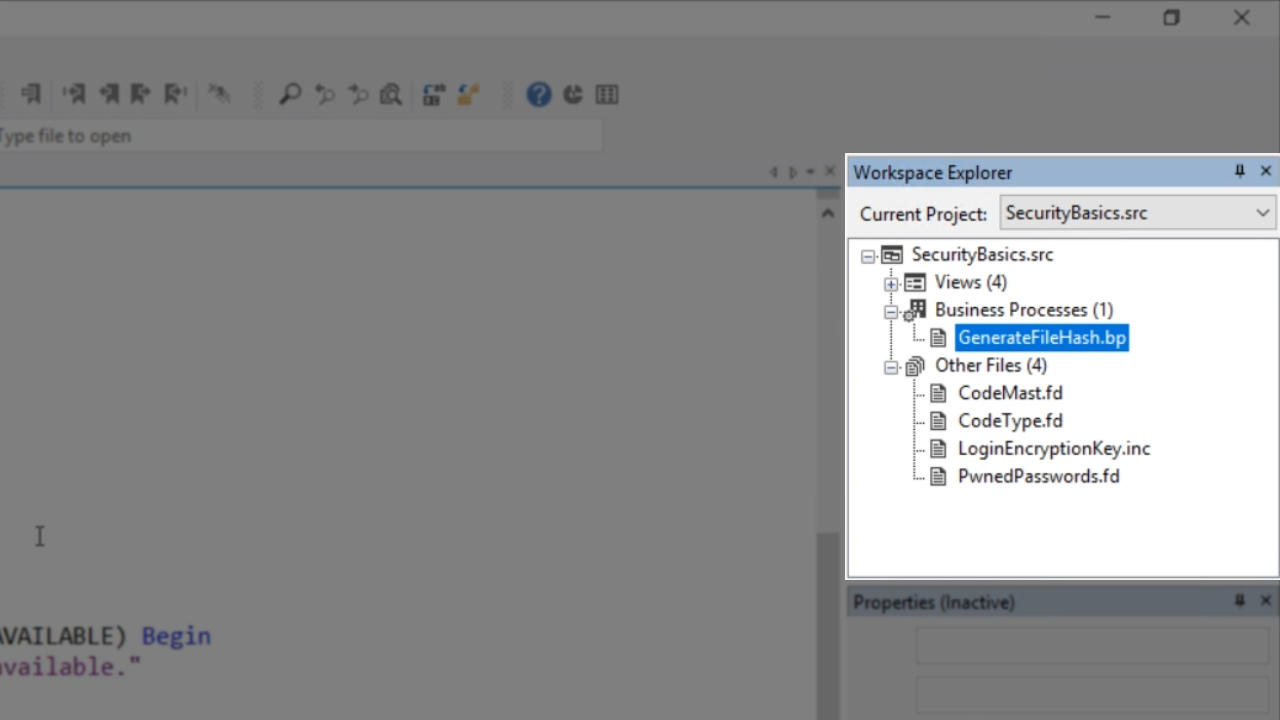
Task: Close the Workspace Explorer panel
Action: point(1266,172)
